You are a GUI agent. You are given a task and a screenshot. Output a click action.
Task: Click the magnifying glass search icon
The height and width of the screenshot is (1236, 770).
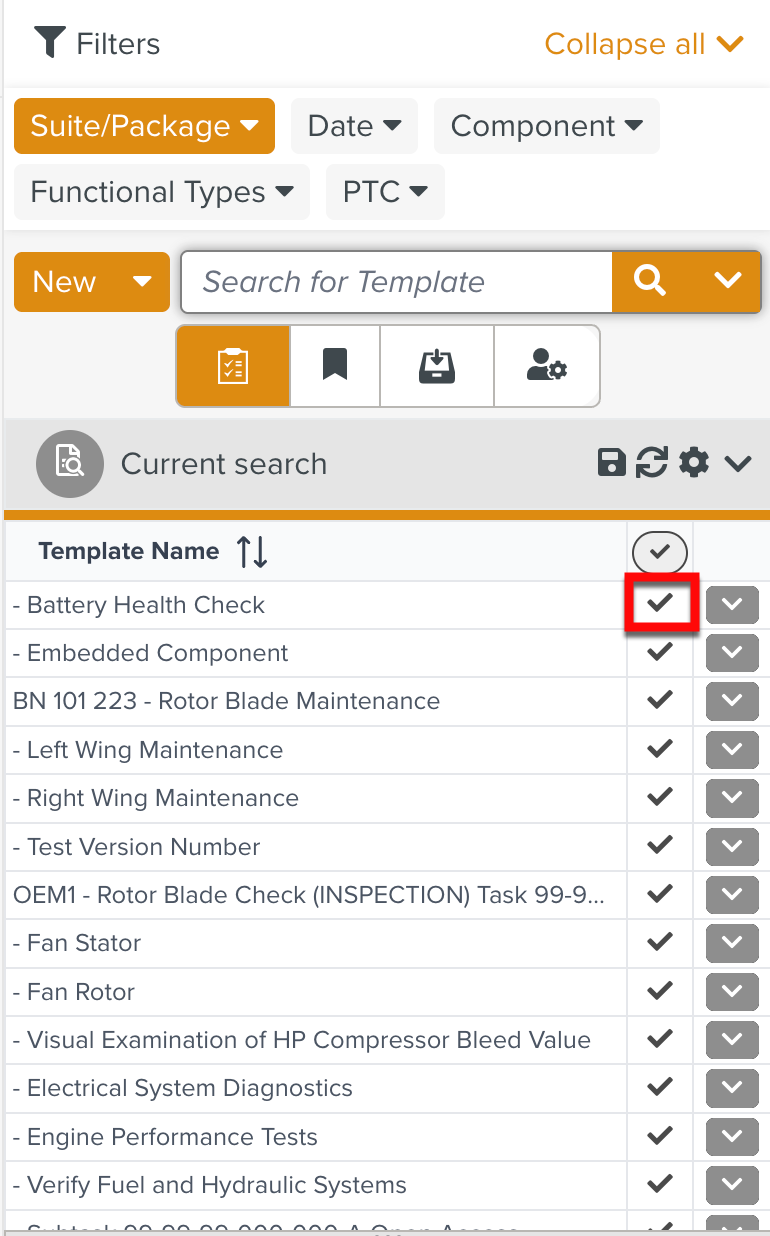650,282
